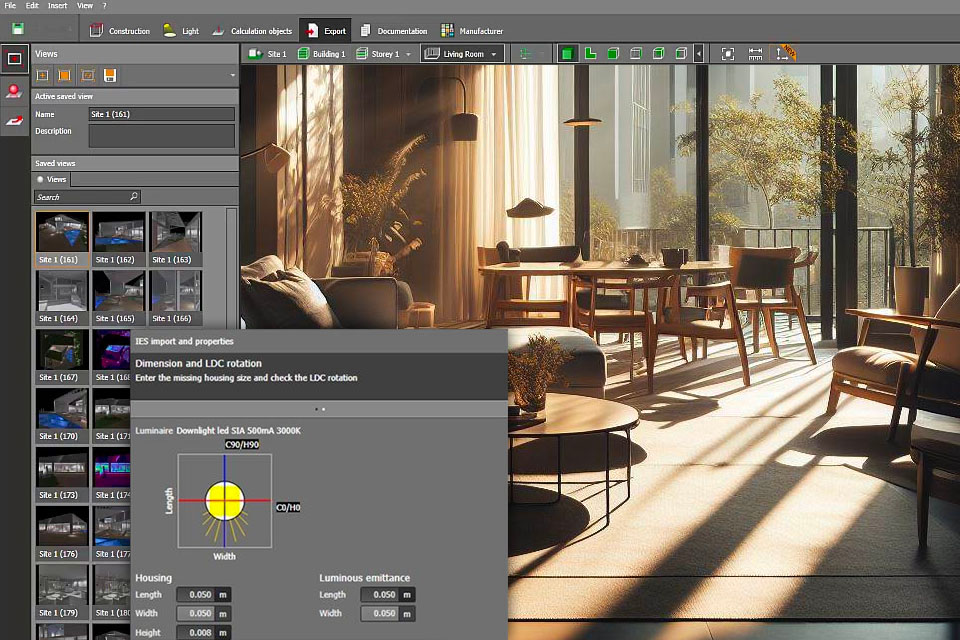Click the C90/H90 label
This screenshot has height=640, width=960.
coord(242,445)
